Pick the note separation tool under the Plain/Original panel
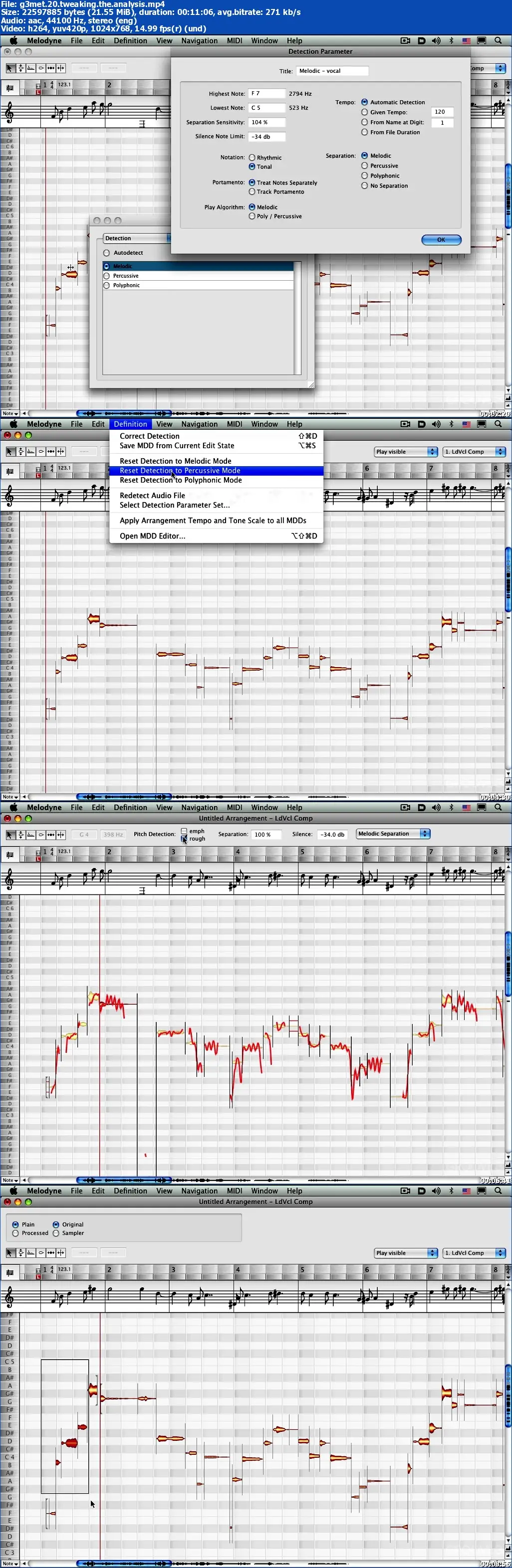This screenshot has height=1568, width=512. point(61,1253)
